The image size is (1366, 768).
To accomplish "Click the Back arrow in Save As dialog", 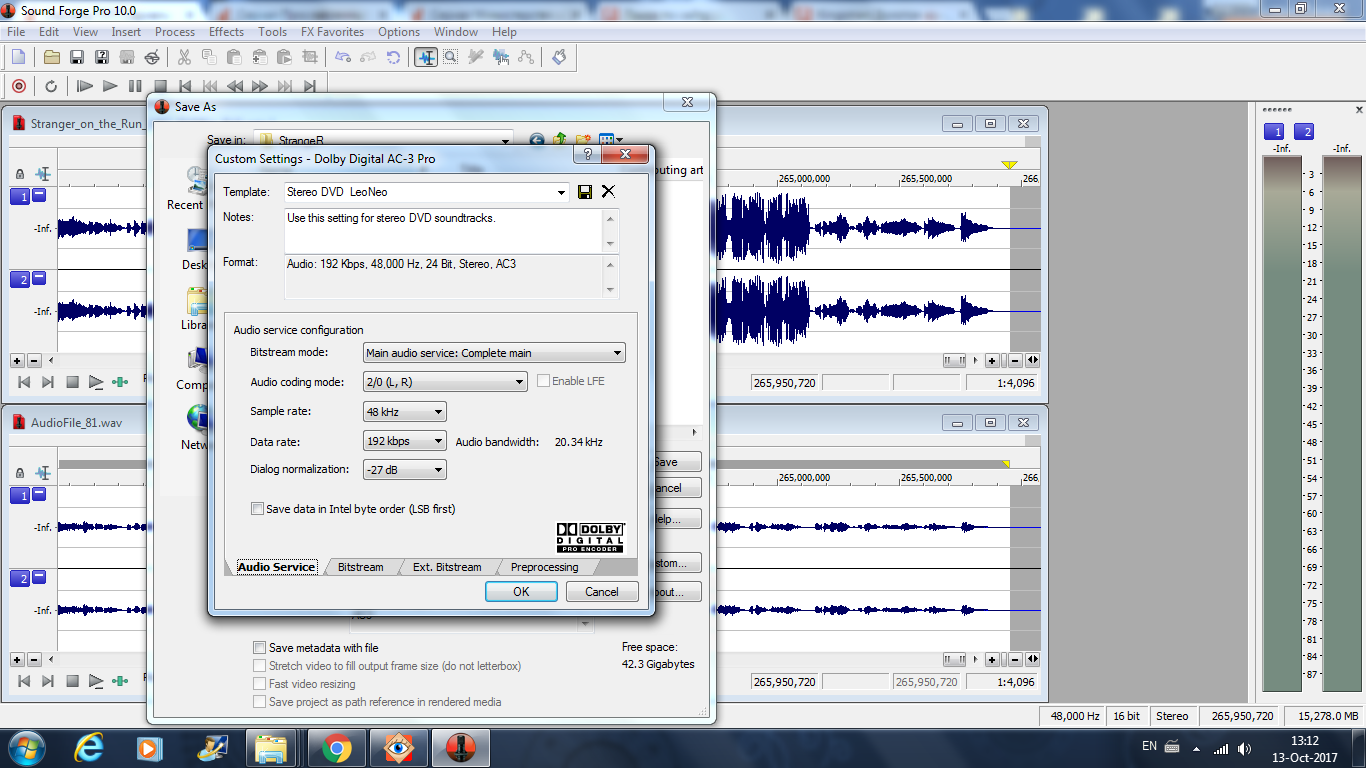I will [x=537, y=140].
